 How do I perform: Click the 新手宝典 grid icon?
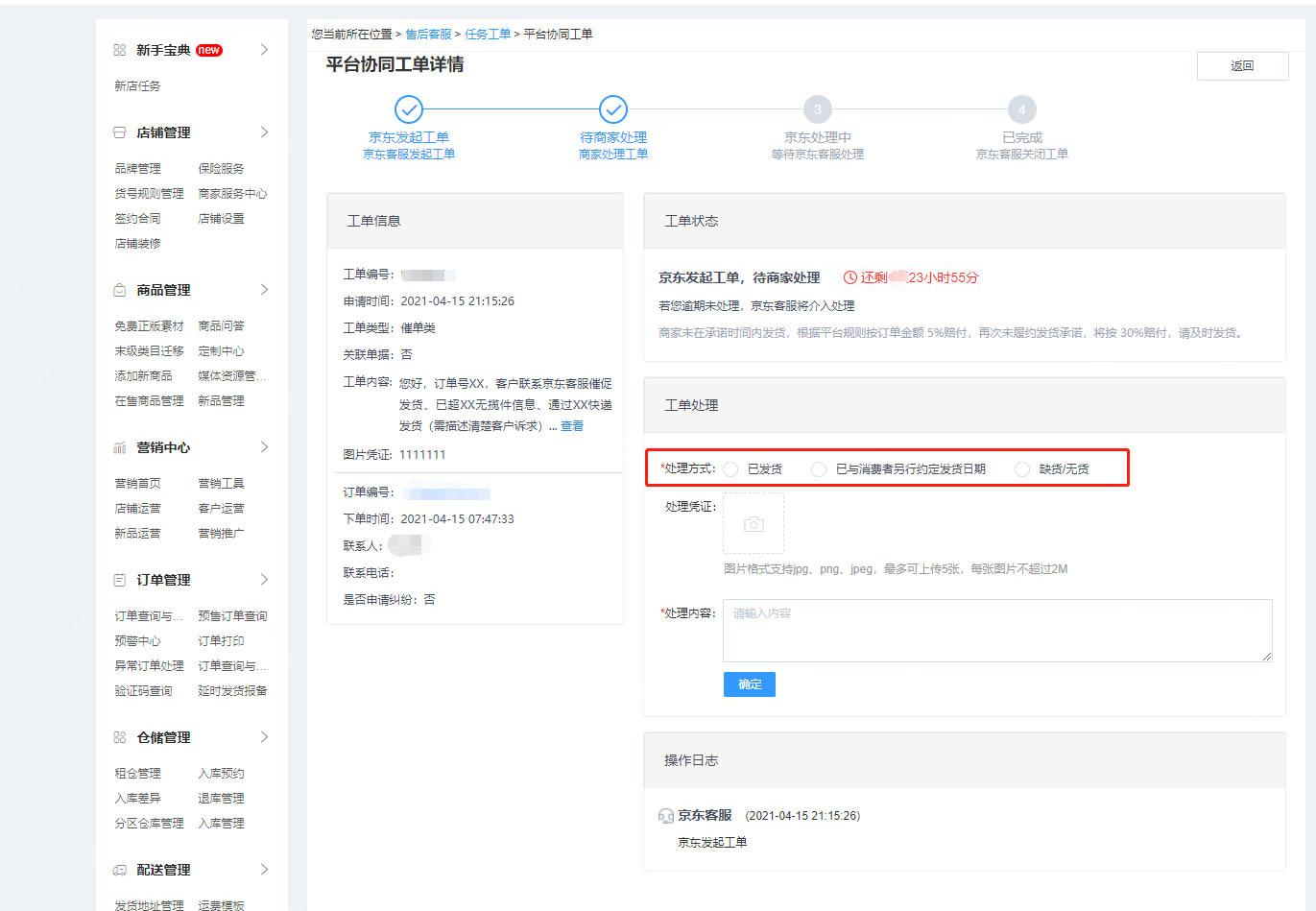click(119, 49)
